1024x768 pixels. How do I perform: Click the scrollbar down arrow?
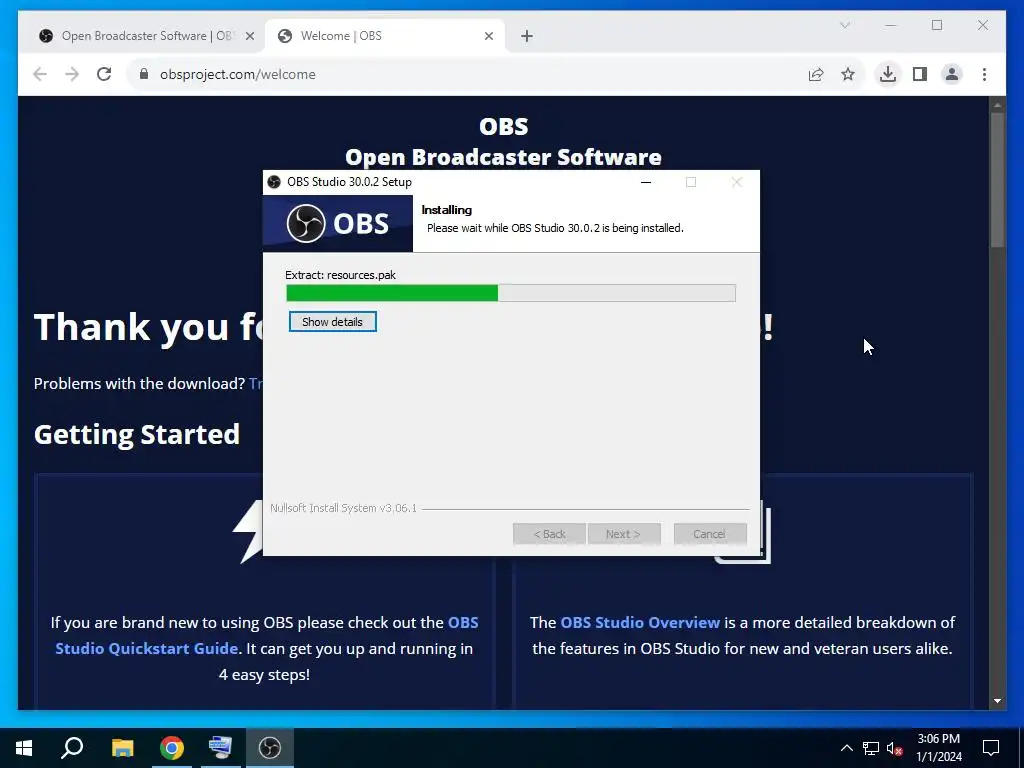coord(997,701)
